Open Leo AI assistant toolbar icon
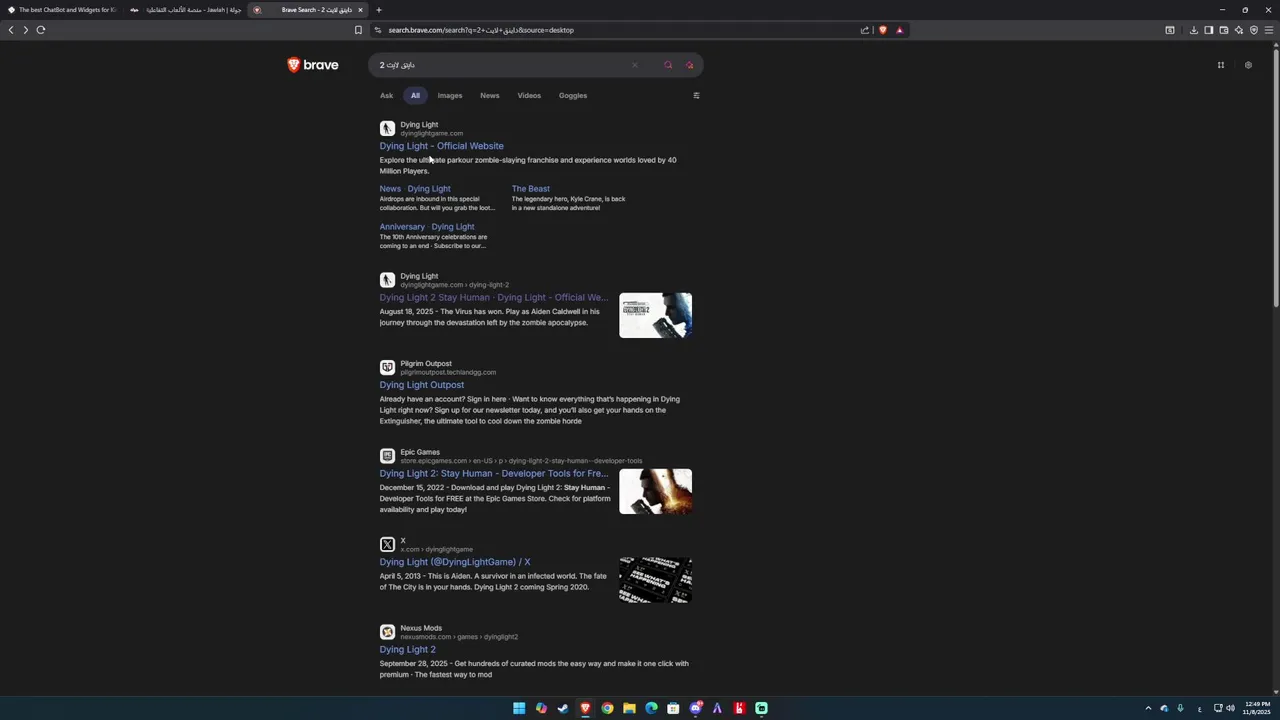The height and width of the screenshot is (720, 1280). pyautogui.click(x=1239, y=30)
